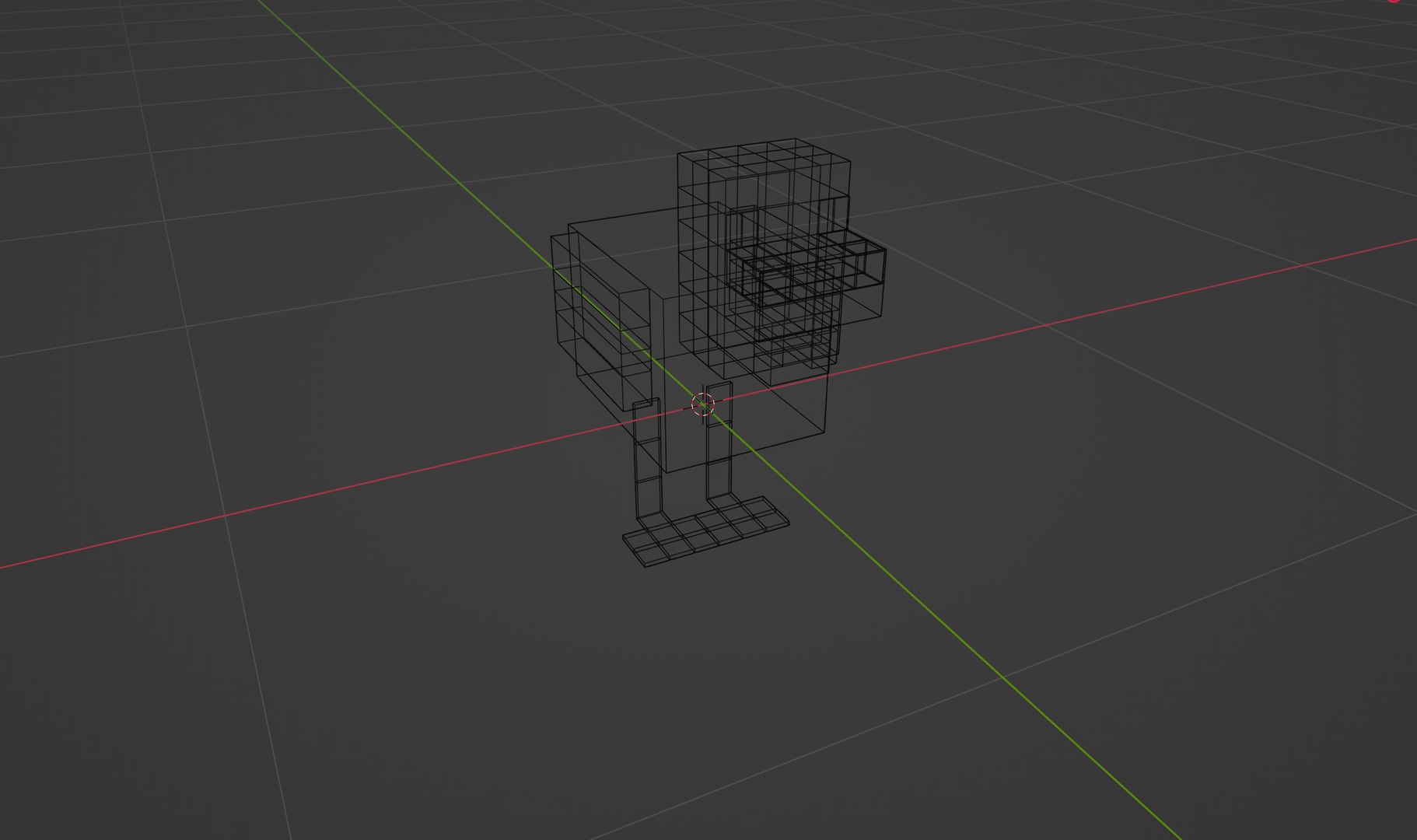Select the bird's wing panel wireframe

click(x=600, y=323)
